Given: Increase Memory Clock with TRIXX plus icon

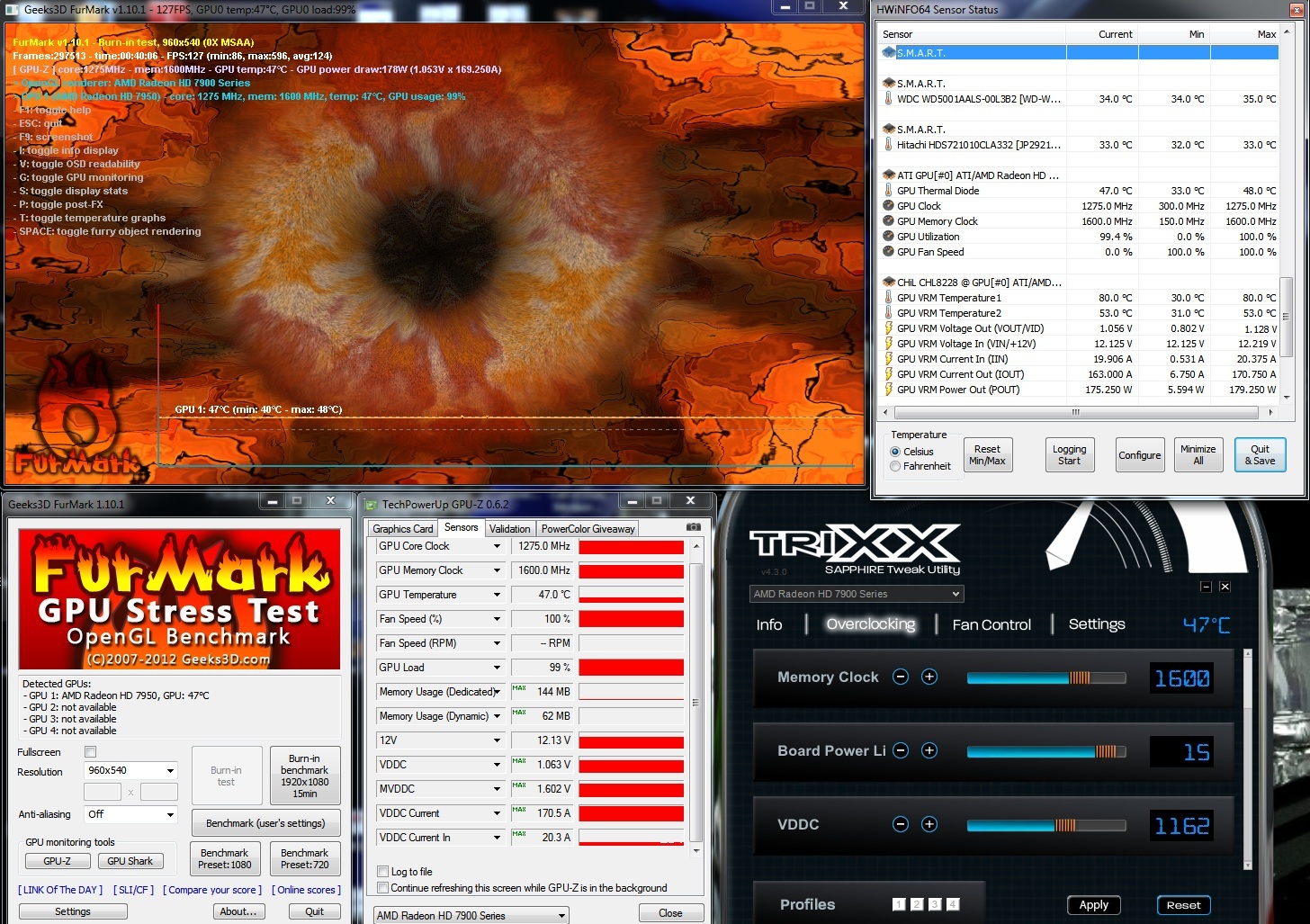Looking at the screenshot, I should 929,677.
